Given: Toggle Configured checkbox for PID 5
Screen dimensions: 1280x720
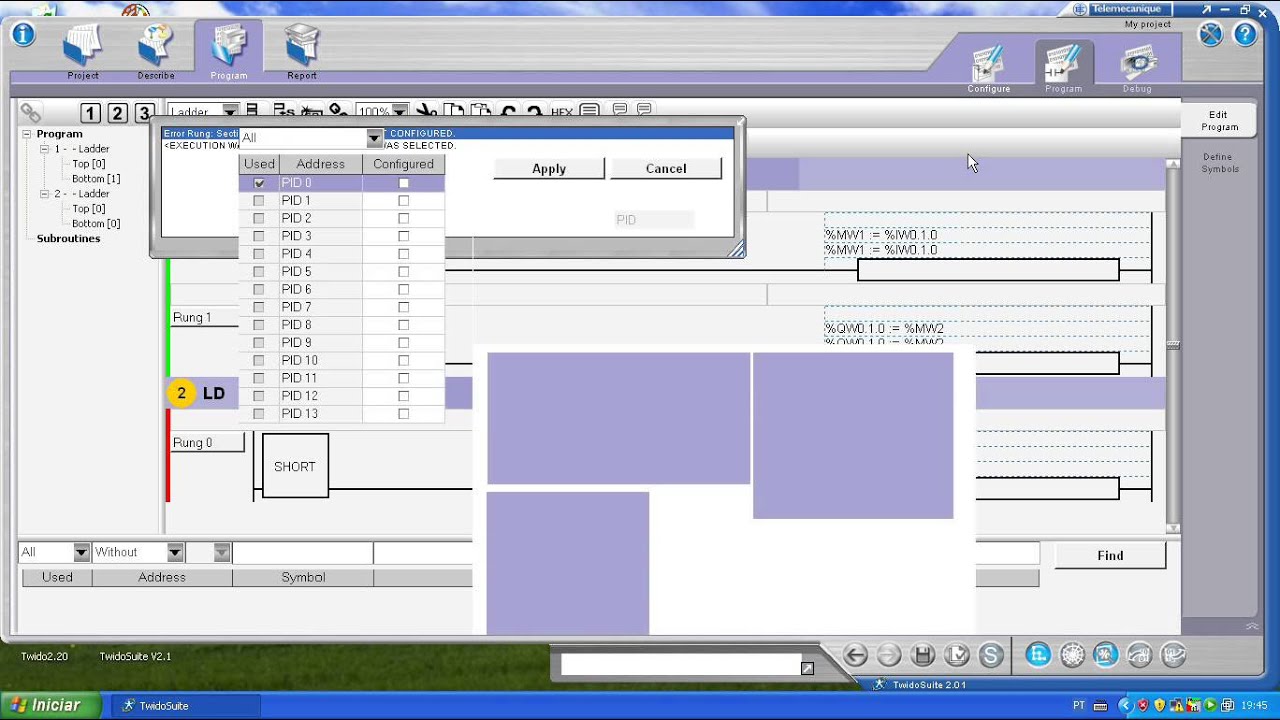Looking at the screenshot, I should click(404, 272).
